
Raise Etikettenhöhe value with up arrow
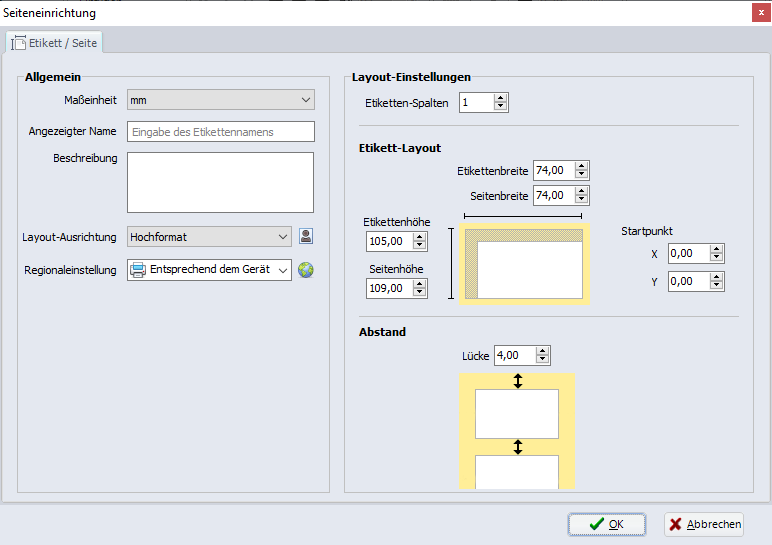(420, 237)
